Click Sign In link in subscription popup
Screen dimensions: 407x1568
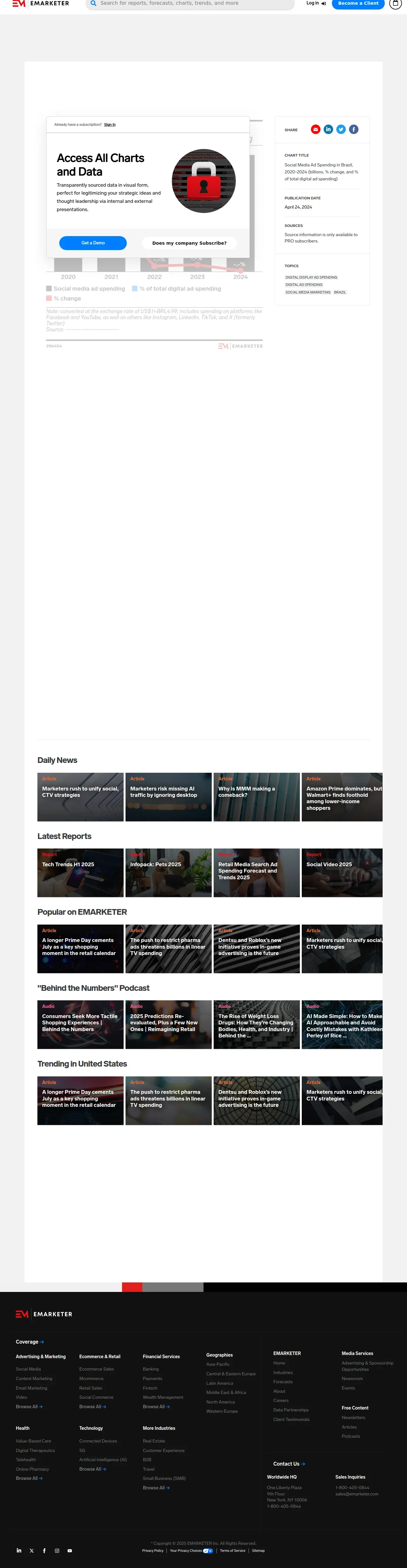click(x=109, y=125)
